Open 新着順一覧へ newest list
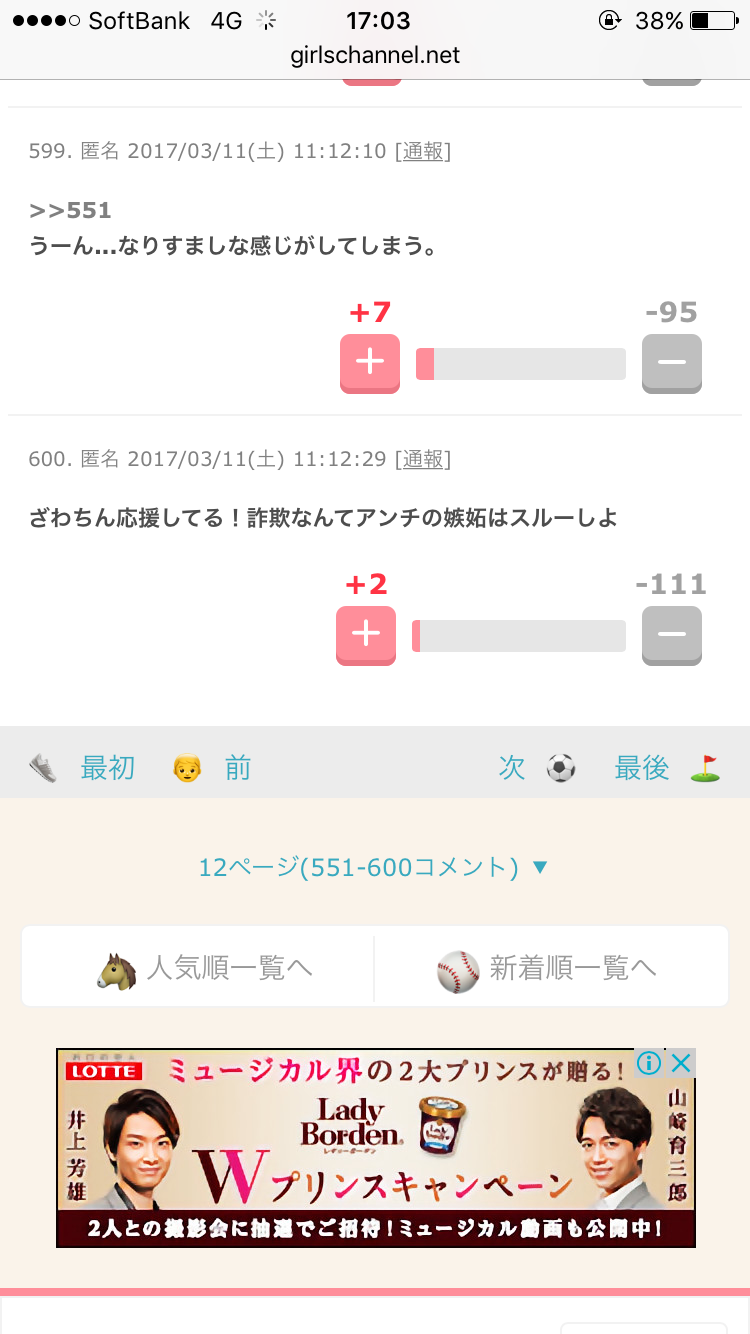 [551, 969]
